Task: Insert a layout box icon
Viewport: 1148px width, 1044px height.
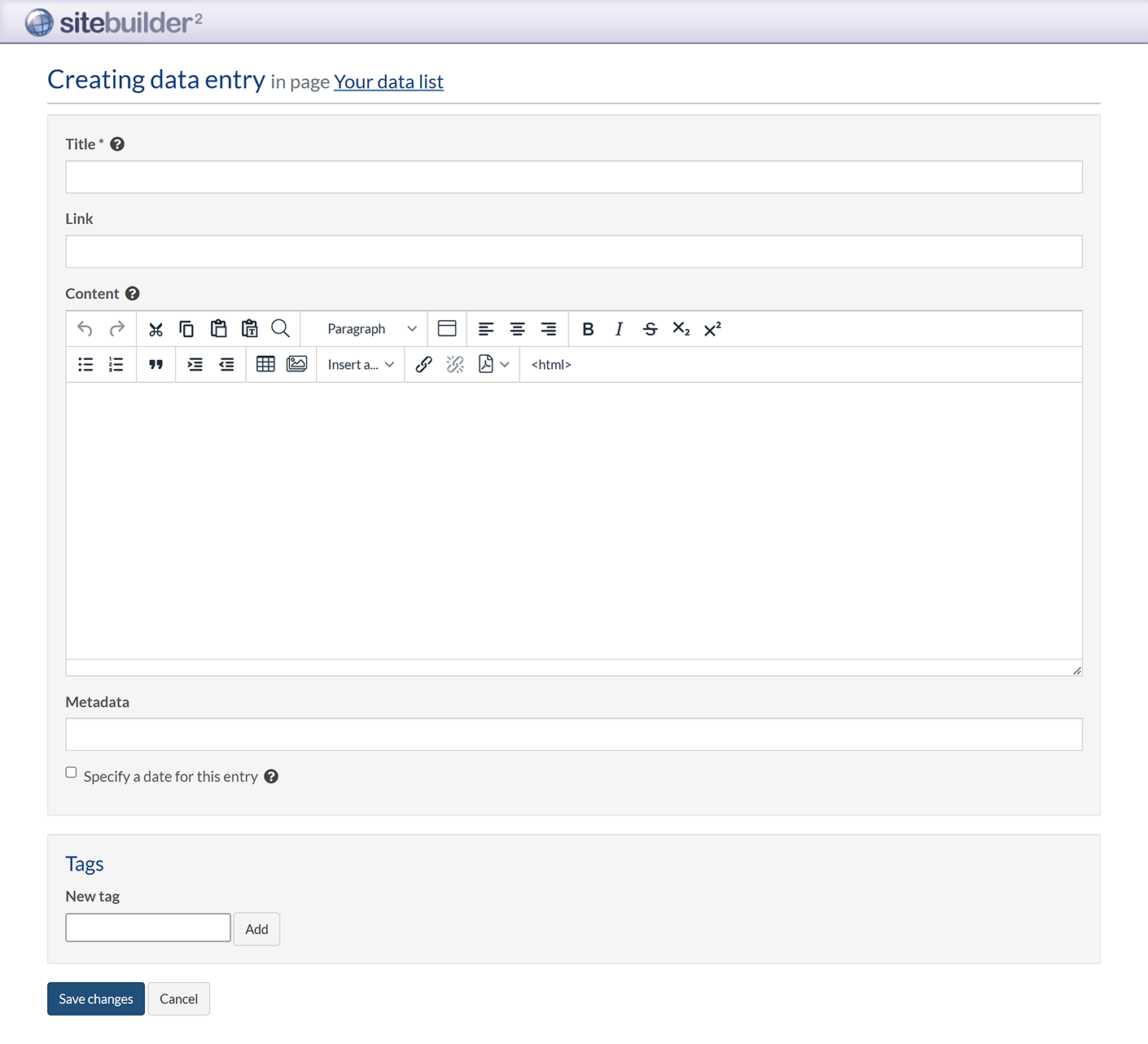Action: coord(447,329)
